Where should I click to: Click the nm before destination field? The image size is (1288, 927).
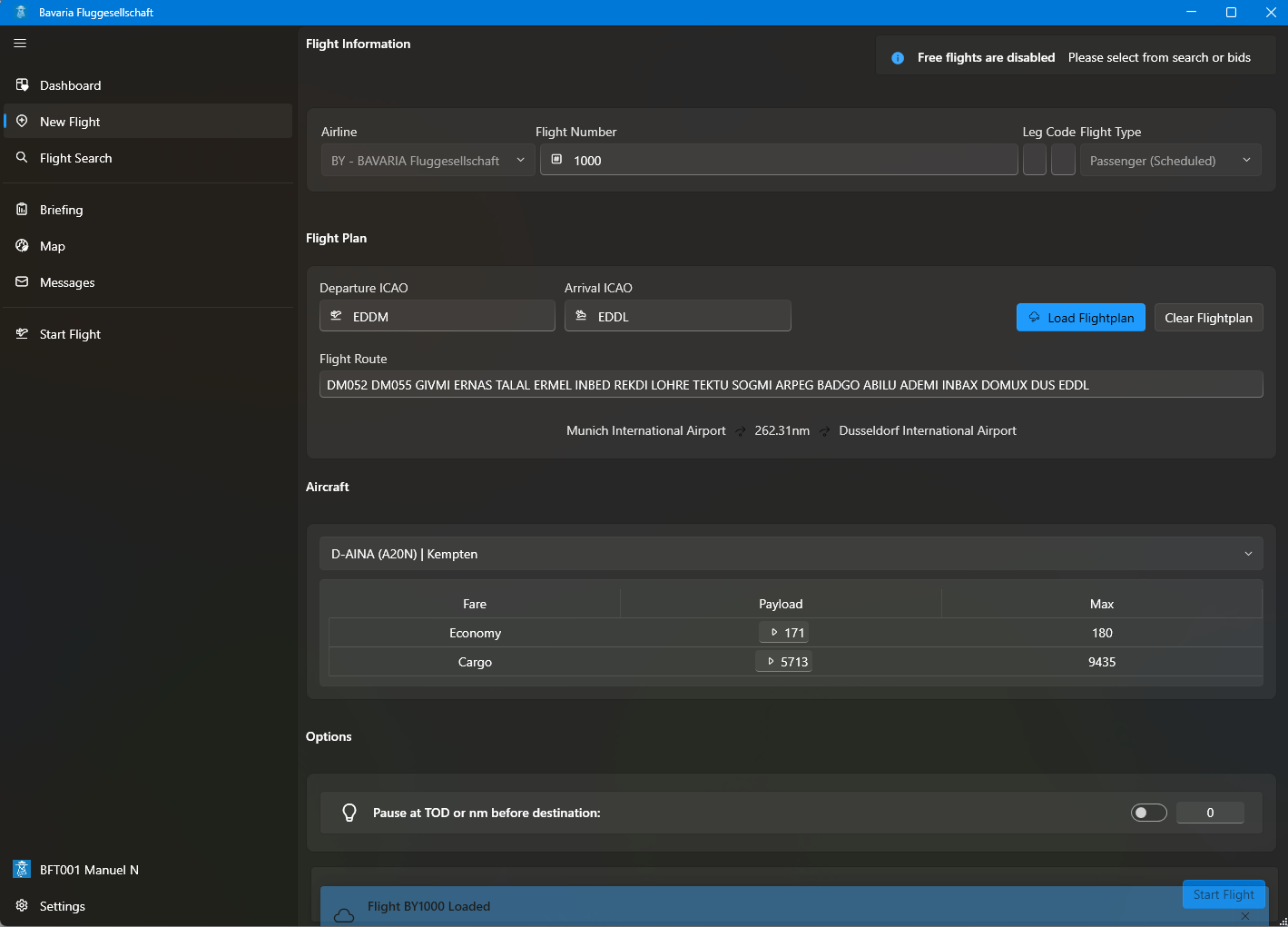[x=1210, y=813]
